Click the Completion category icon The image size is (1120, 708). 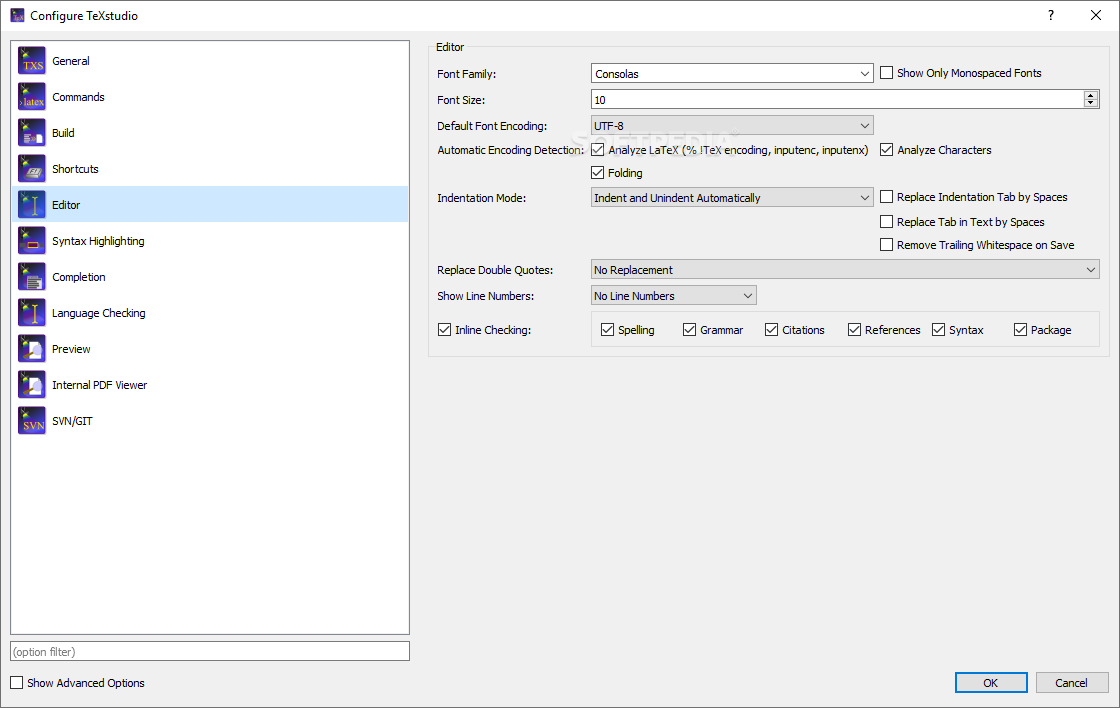(x=32, y=276)
